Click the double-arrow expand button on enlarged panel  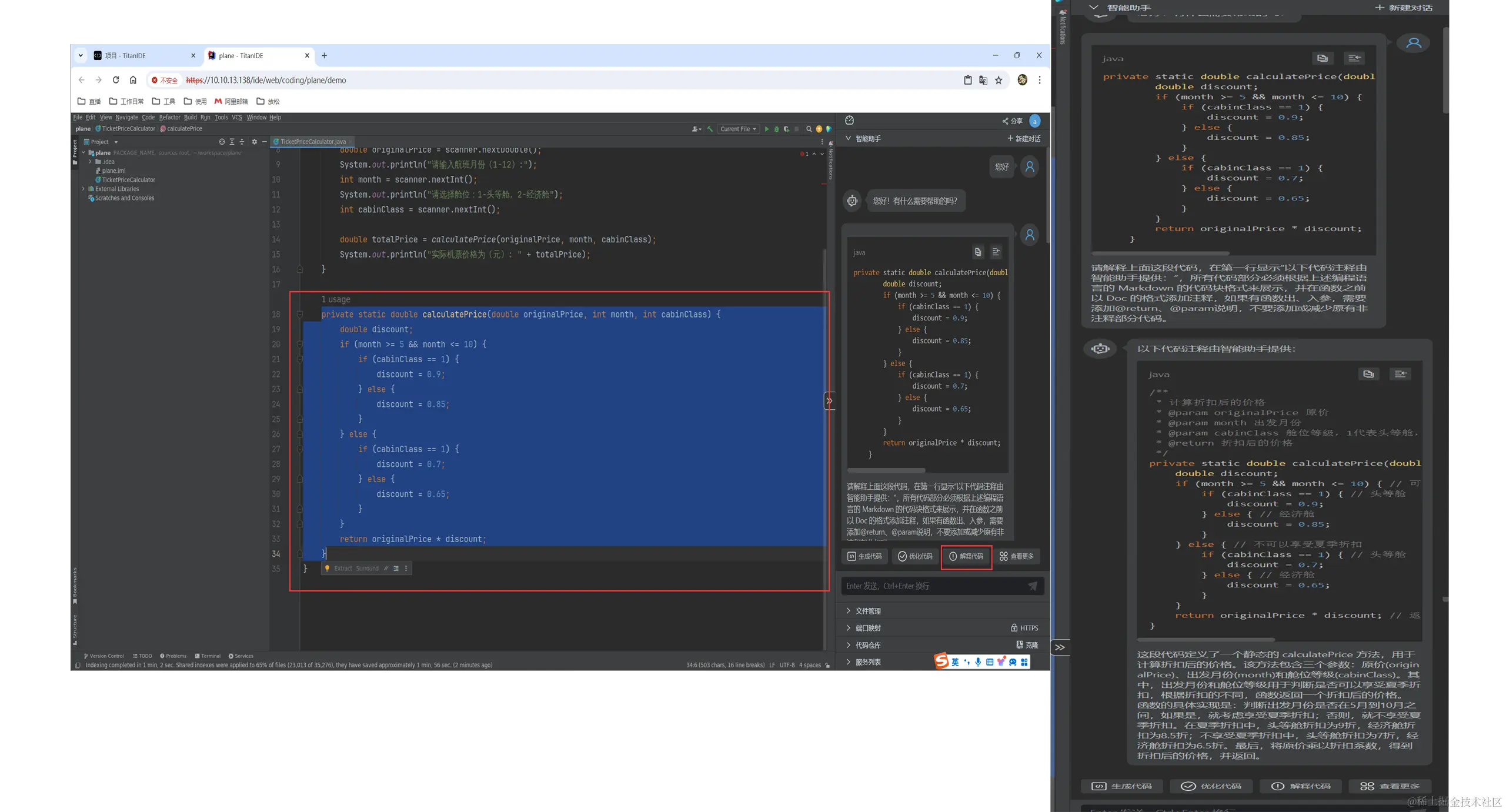pyautogui.click(x=1060, y=647)
